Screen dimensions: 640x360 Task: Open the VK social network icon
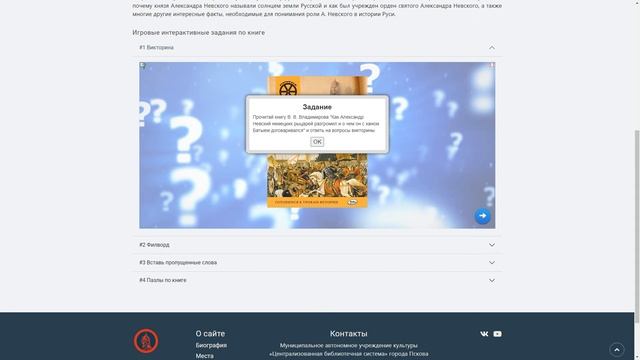484,334
